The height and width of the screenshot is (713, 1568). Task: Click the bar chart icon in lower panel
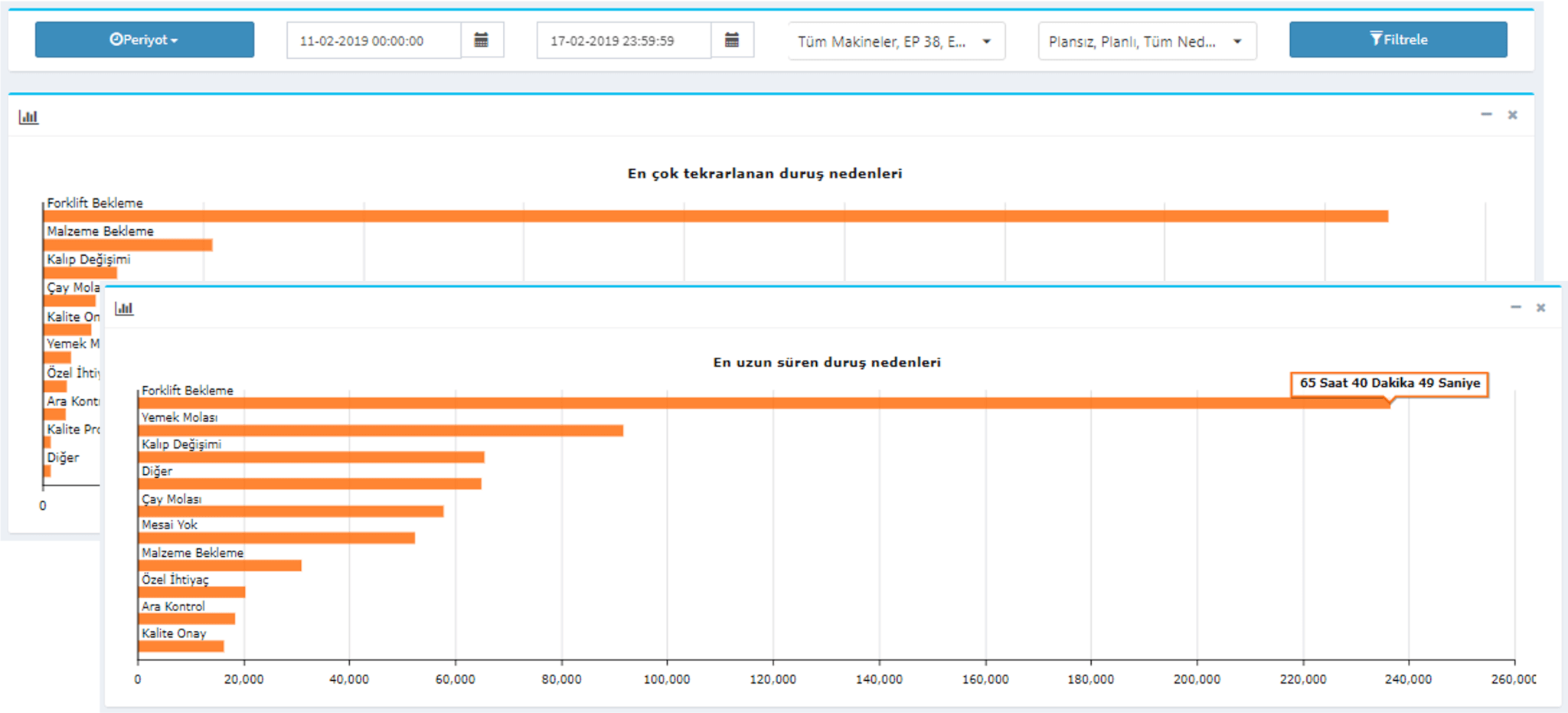[x=124, y=308]
